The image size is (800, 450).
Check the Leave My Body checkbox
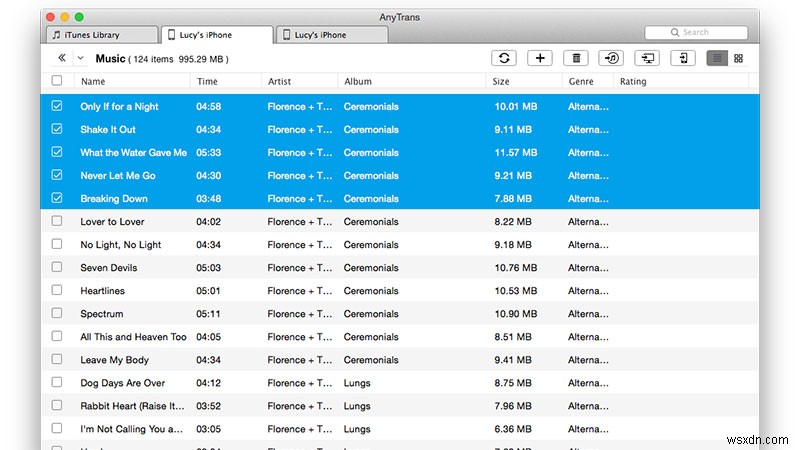[x=57, y=359]
